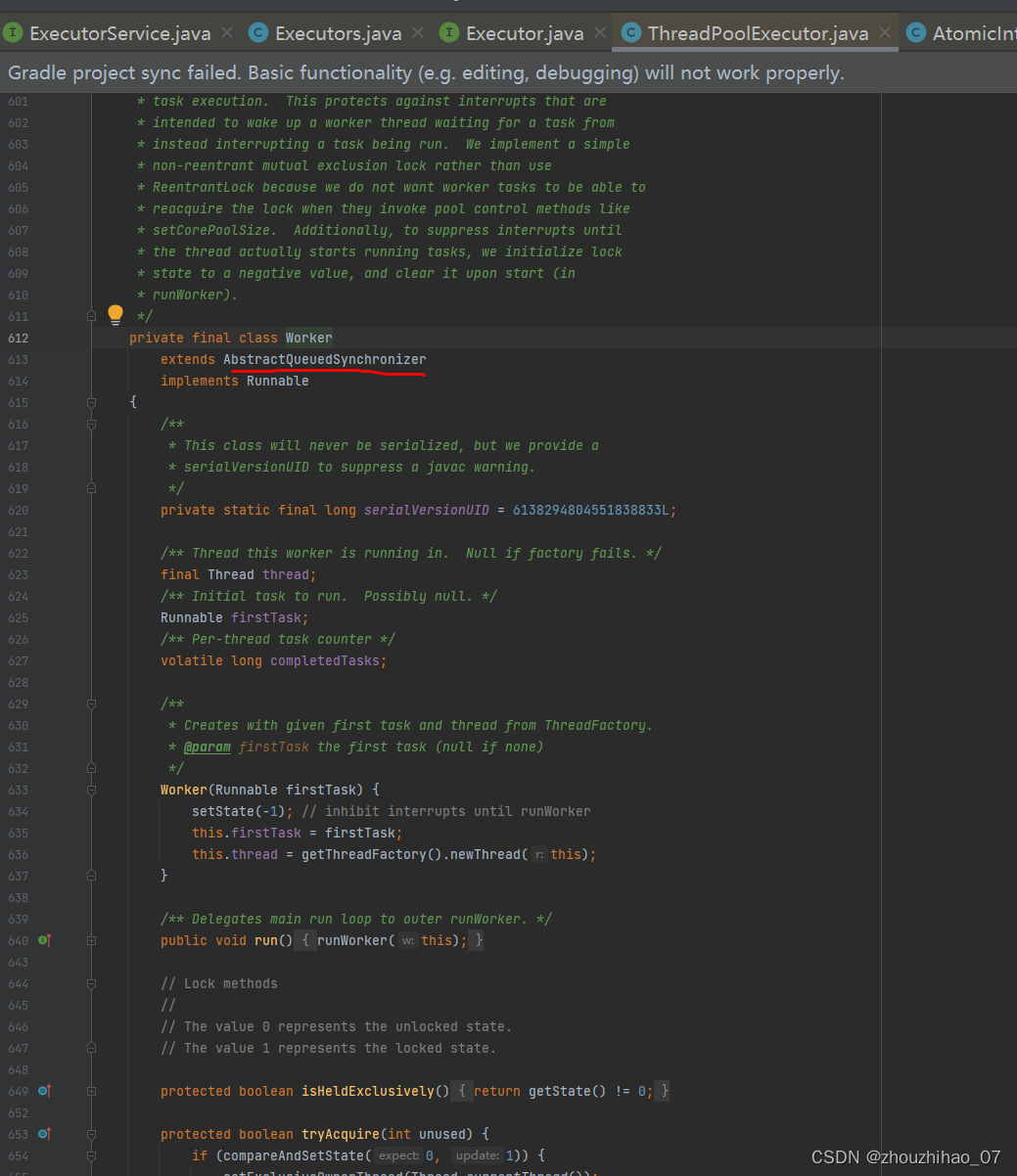This screenshot has height=1176, width=1017.
Task: Click the interface icon on Executor.java tab
Action: [449, 33]
